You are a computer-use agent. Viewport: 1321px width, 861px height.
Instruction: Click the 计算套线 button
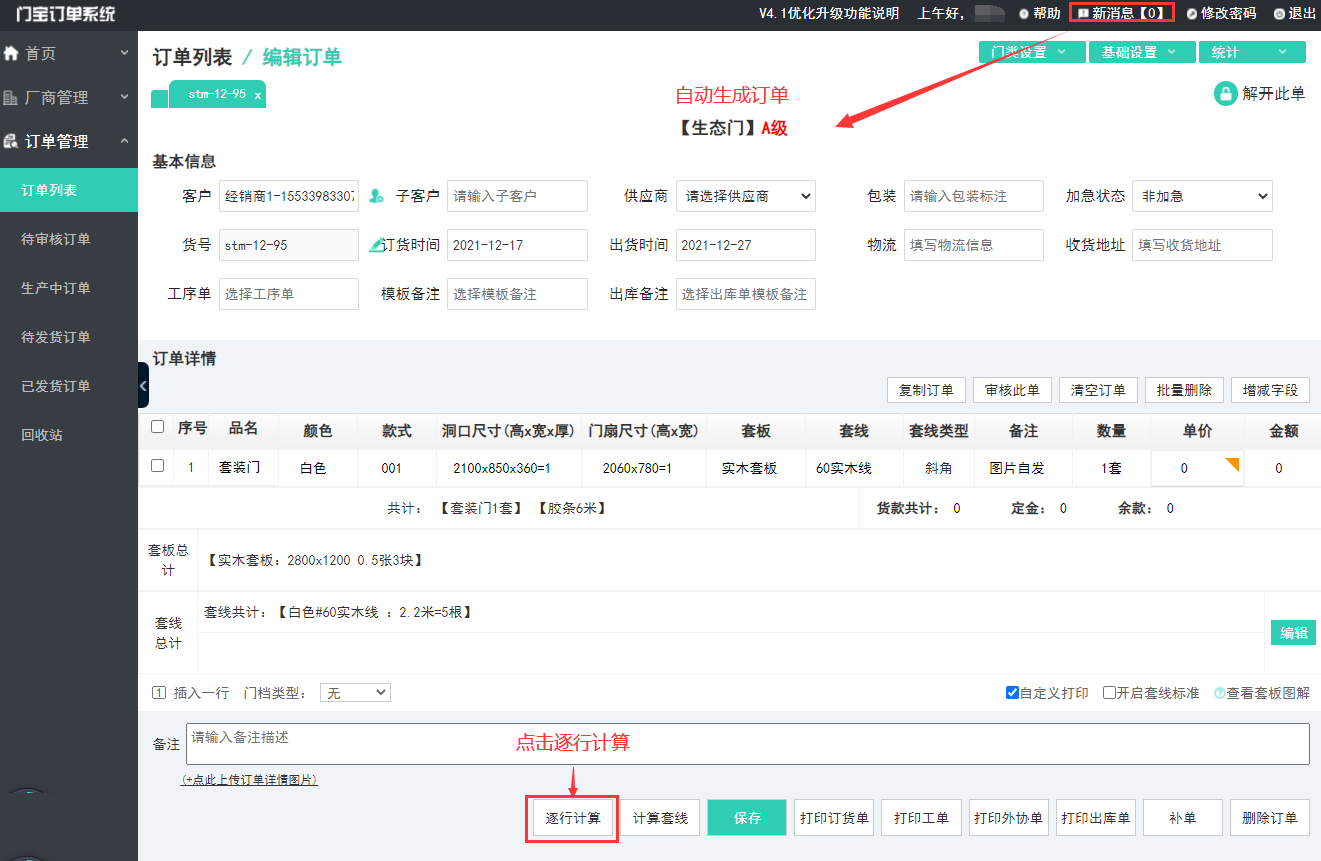(660, 818)
